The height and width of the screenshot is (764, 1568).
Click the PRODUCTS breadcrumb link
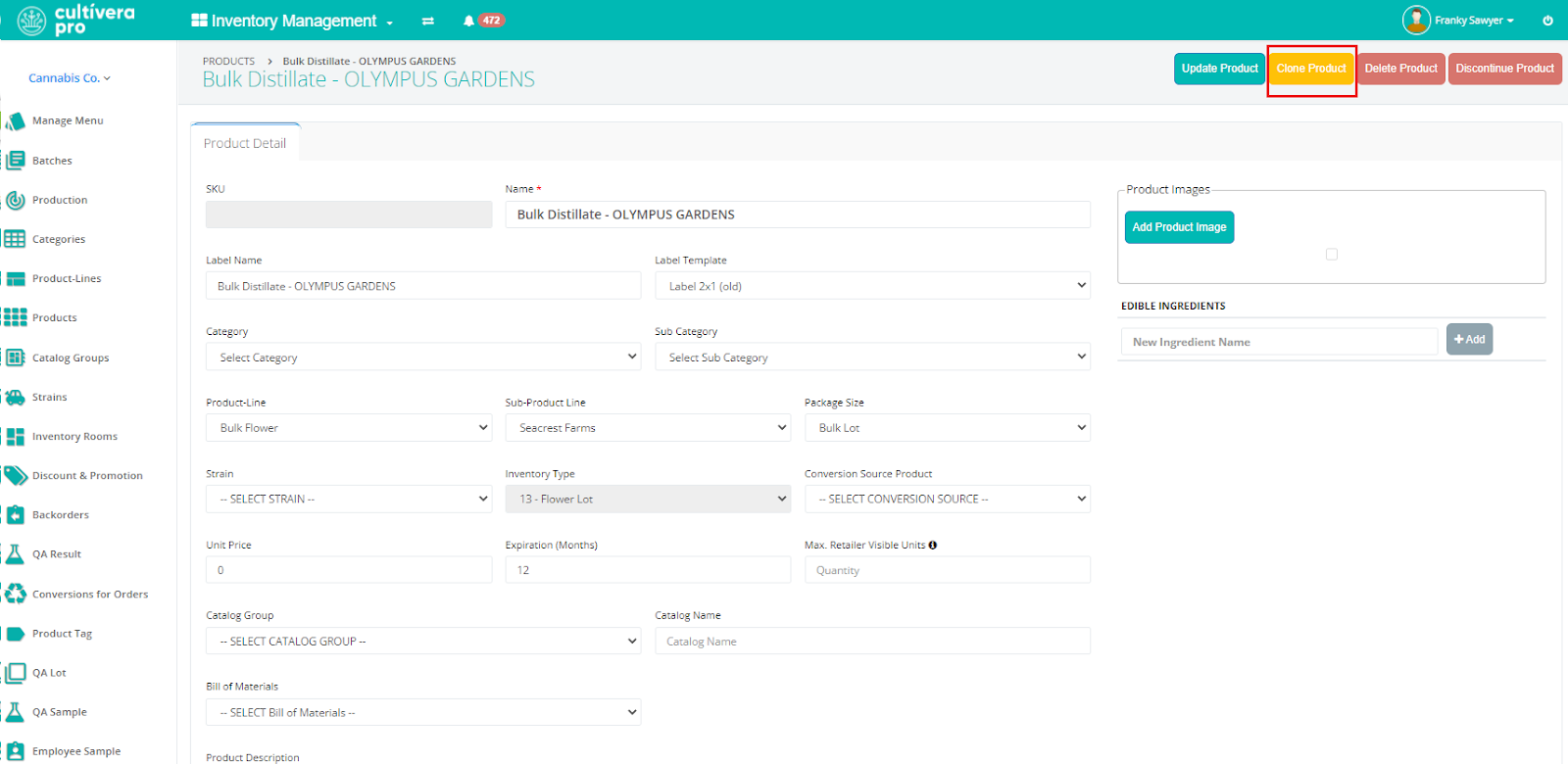tap(228, 61)
